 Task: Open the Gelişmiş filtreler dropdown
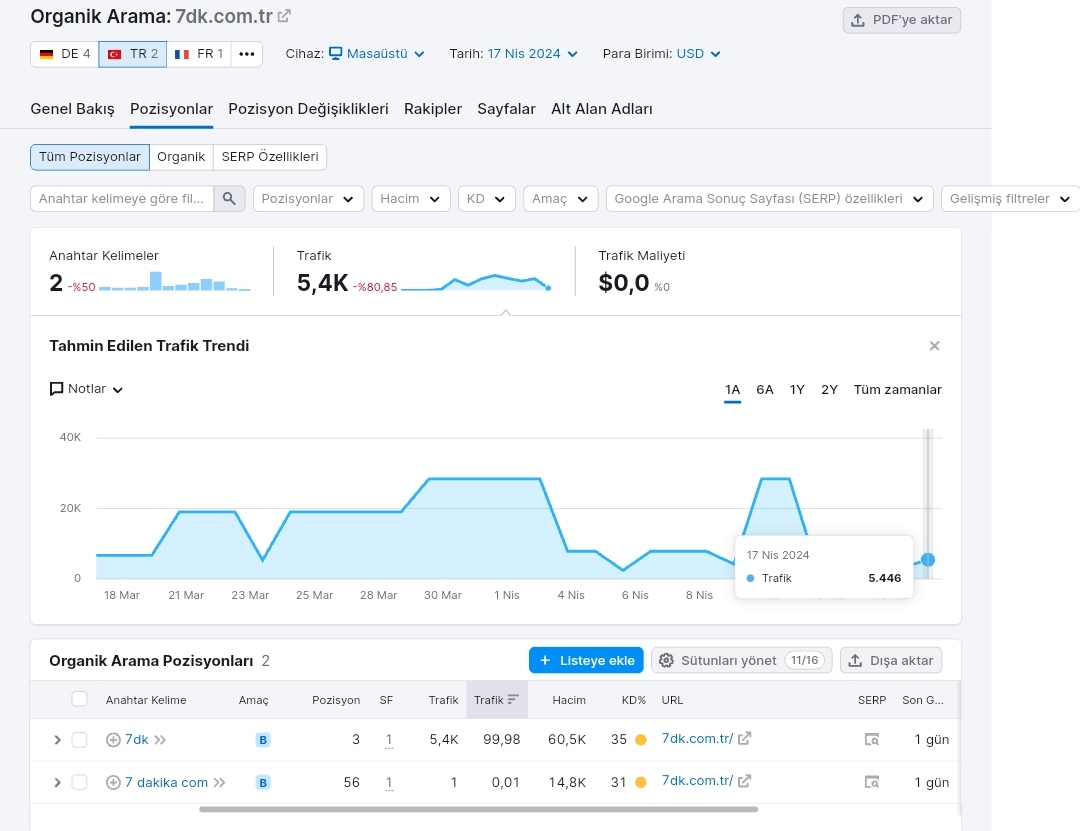[x=1010, y=198]
